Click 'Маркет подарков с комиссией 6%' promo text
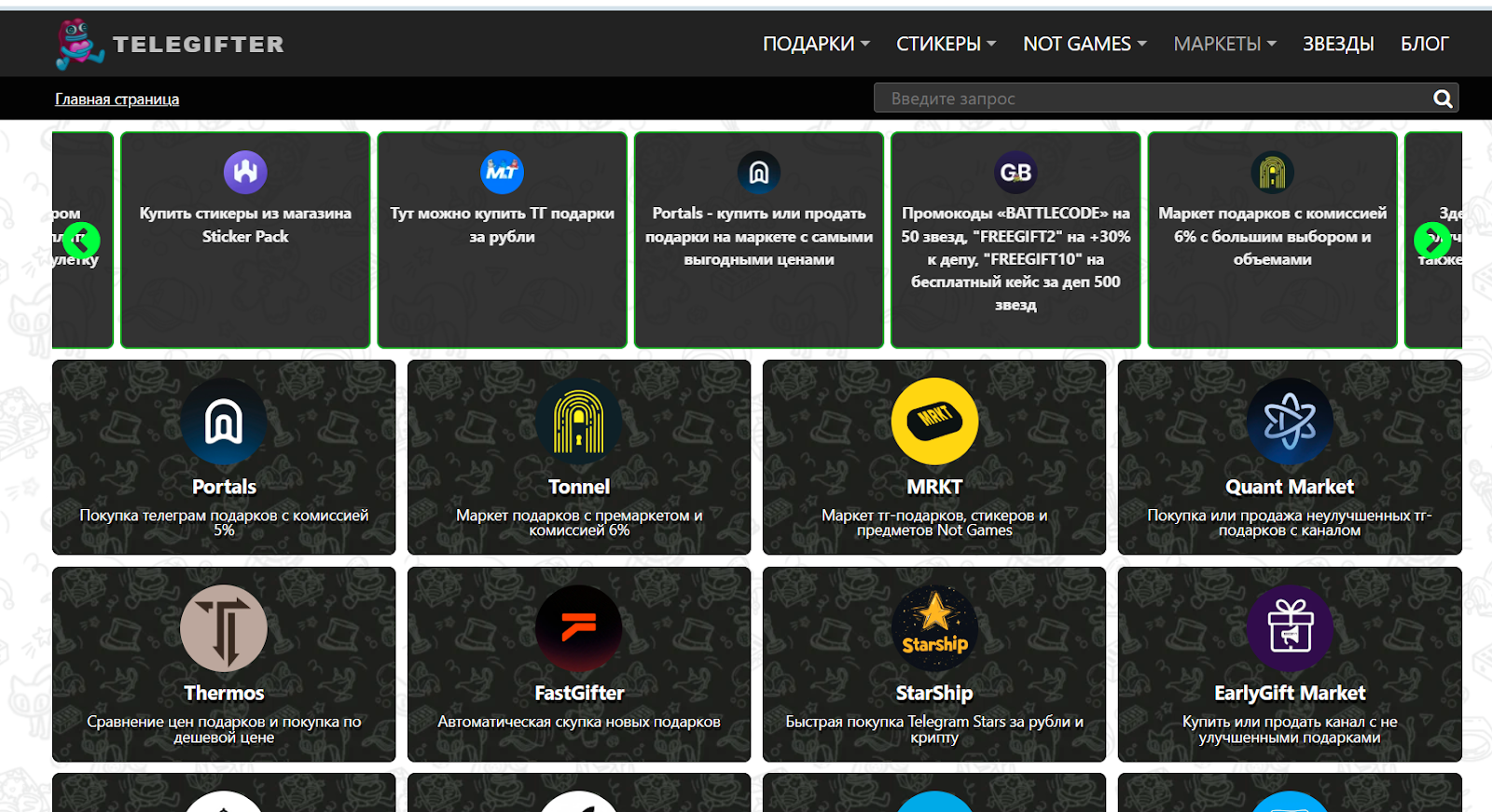The image size is (1492, 812). (1272, 236)
